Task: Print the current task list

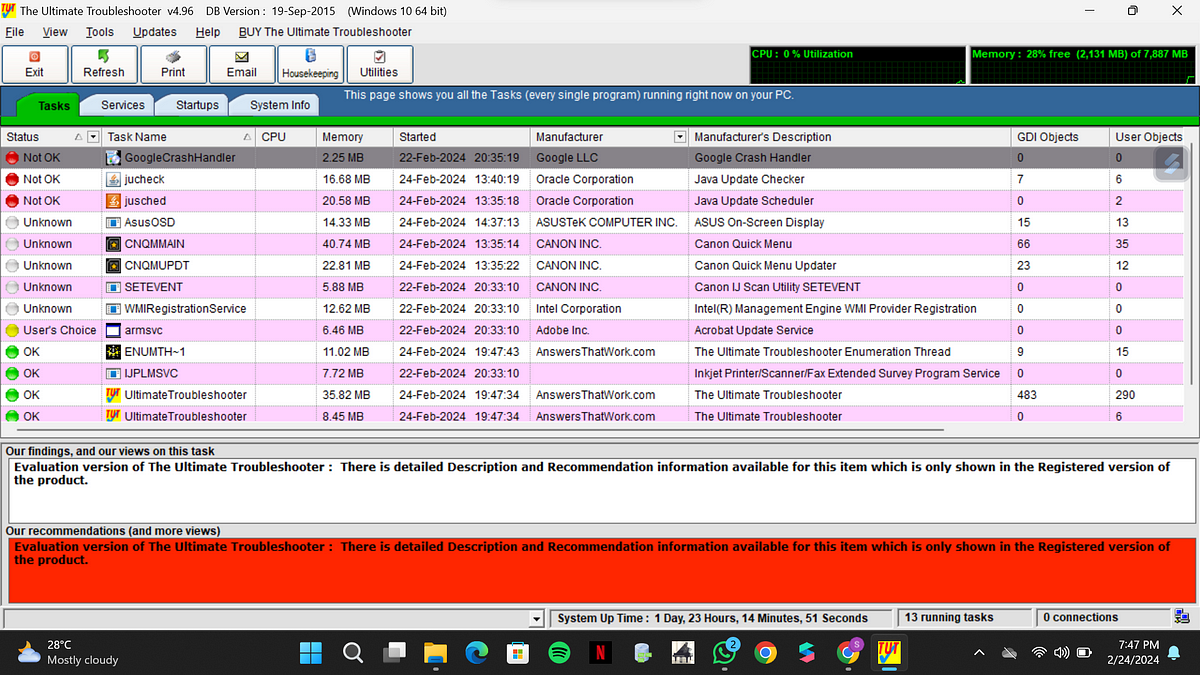Action: 173,65
